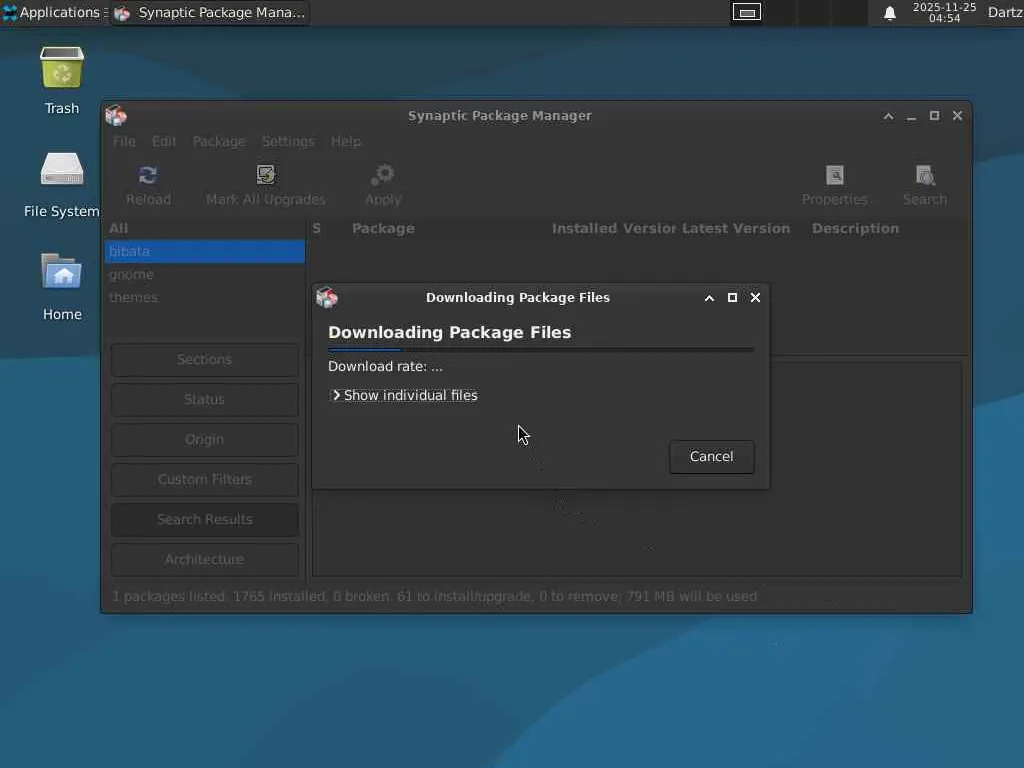This screenshot has height=768, width=1024.
Task: Expand Show individual files
Action: pyautogui.click(x=405, y=395)
